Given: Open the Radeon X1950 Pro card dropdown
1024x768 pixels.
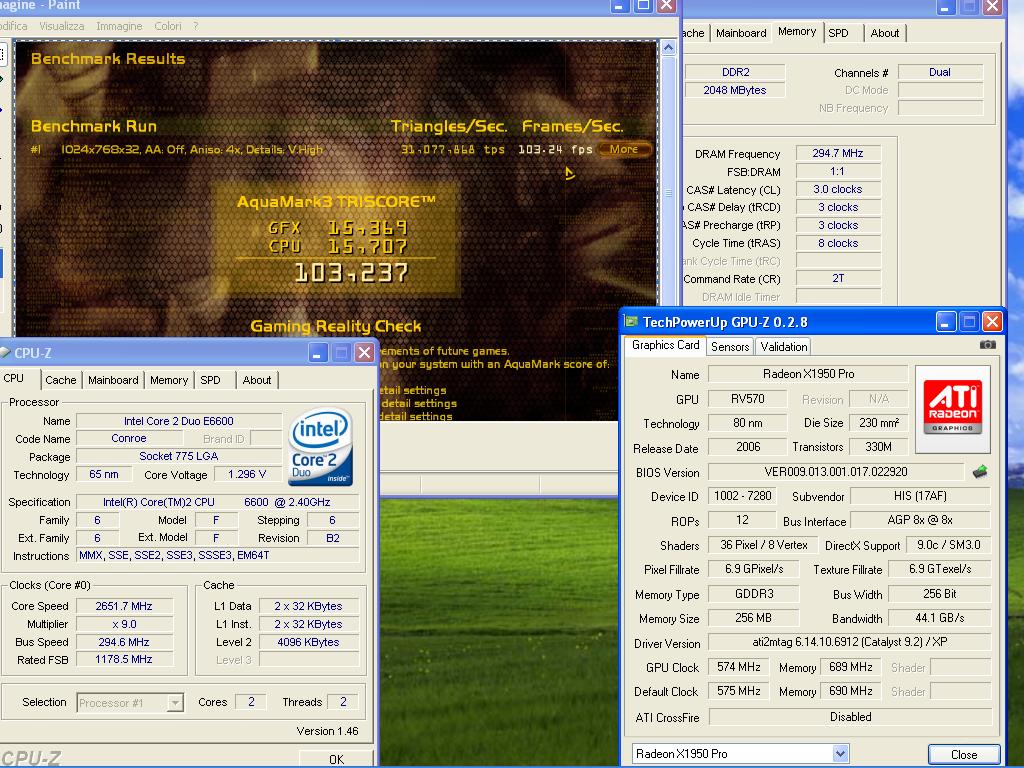Looking at the screenshot, I should click(841, 754).
